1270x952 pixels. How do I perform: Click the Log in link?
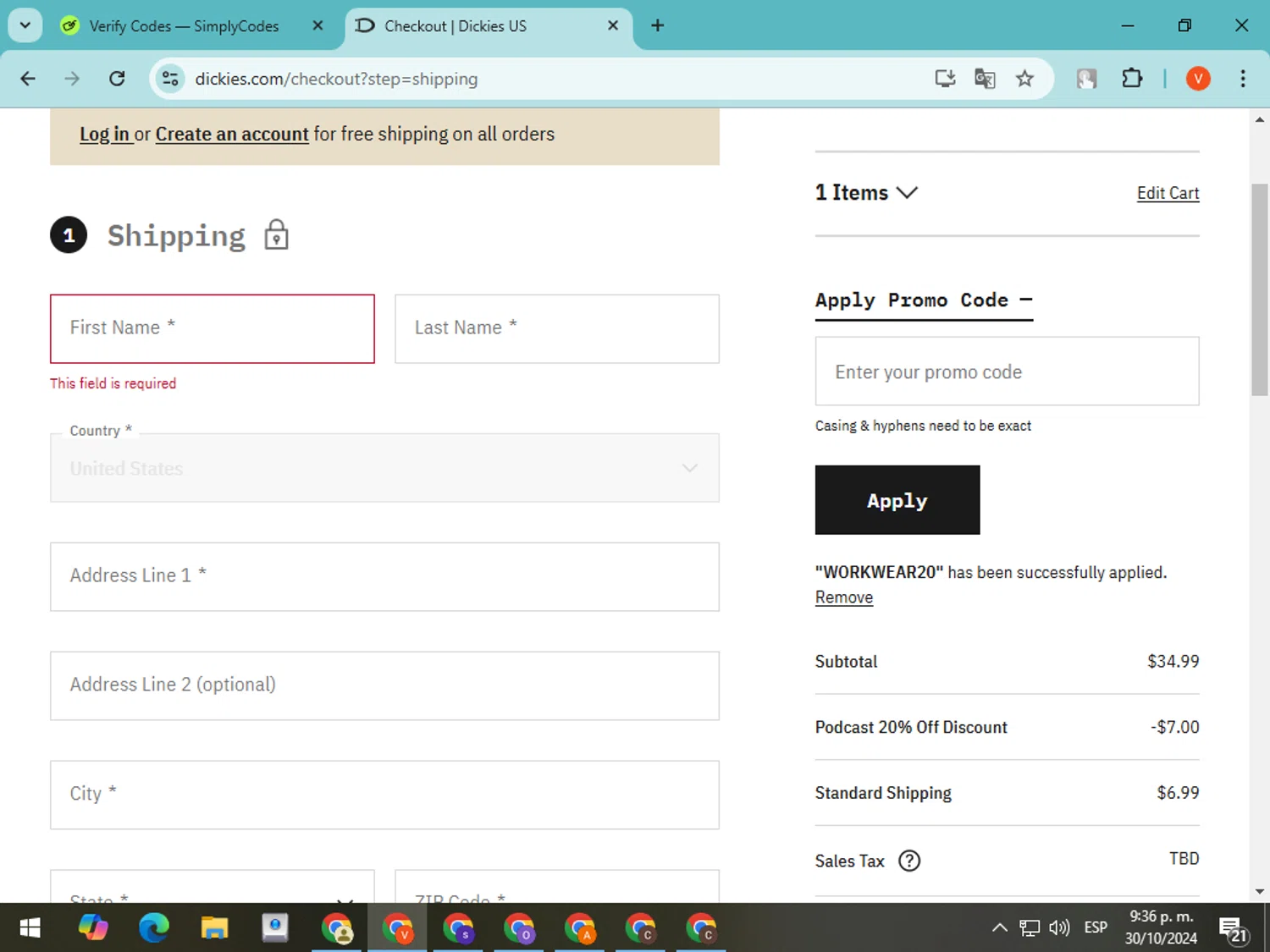[x=104, y=135]
